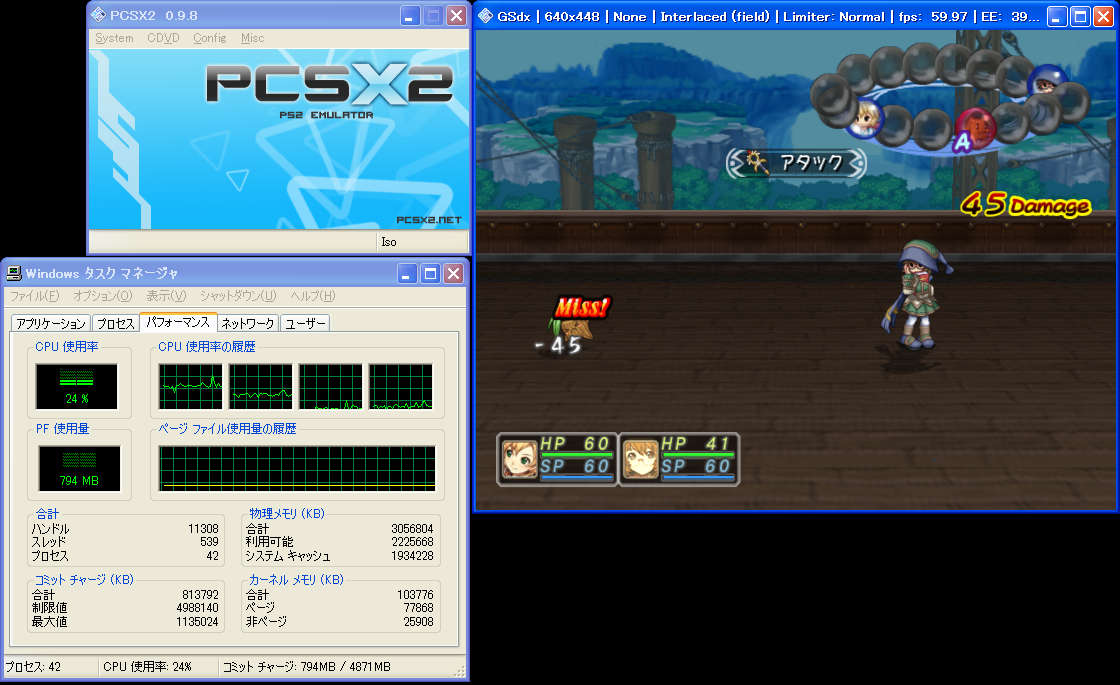
Task: Click the Miss! popup in game
Action: [581, 307]
